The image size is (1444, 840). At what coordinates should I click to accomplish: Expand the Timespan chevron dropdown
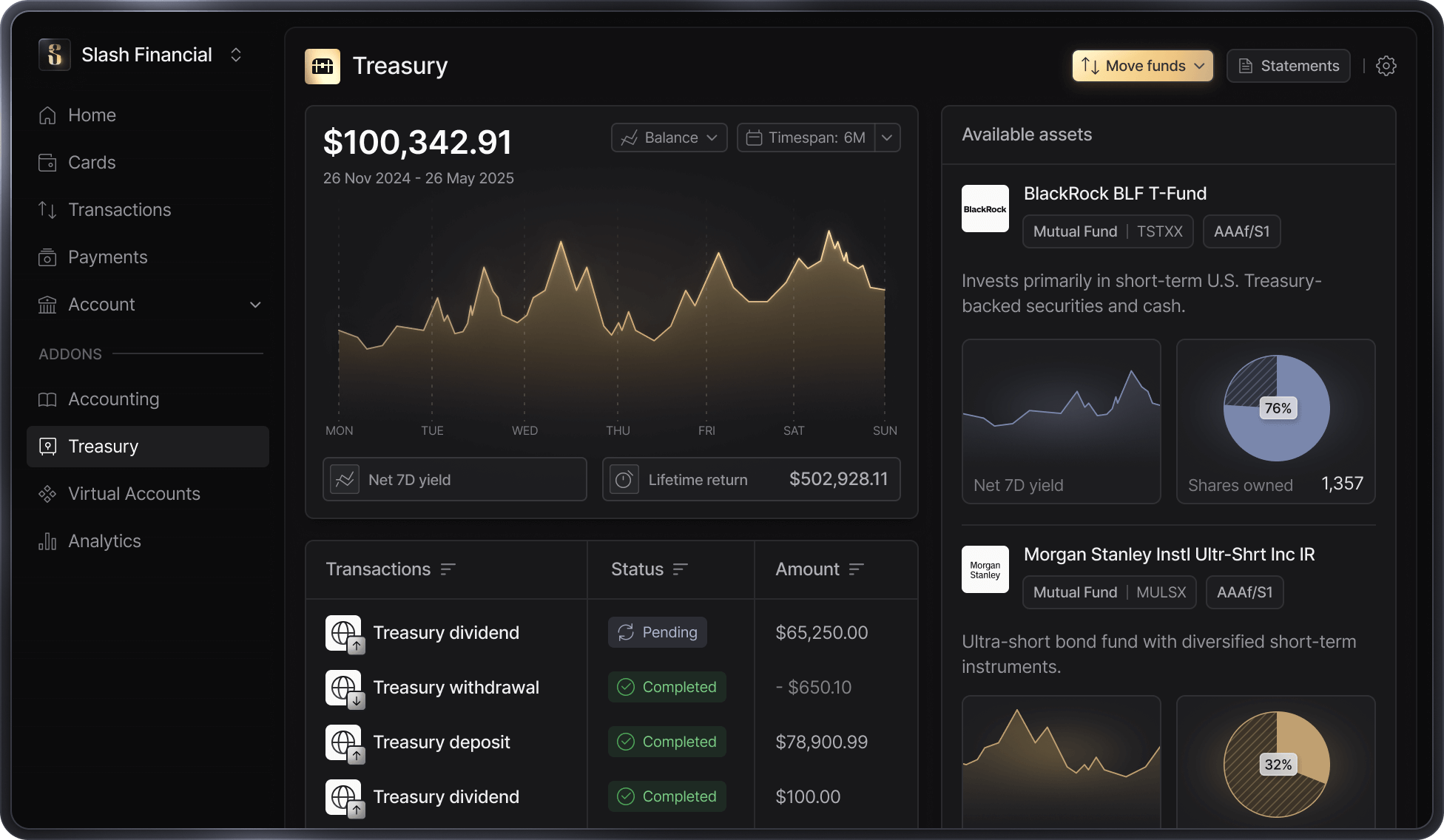click(887, 138)
